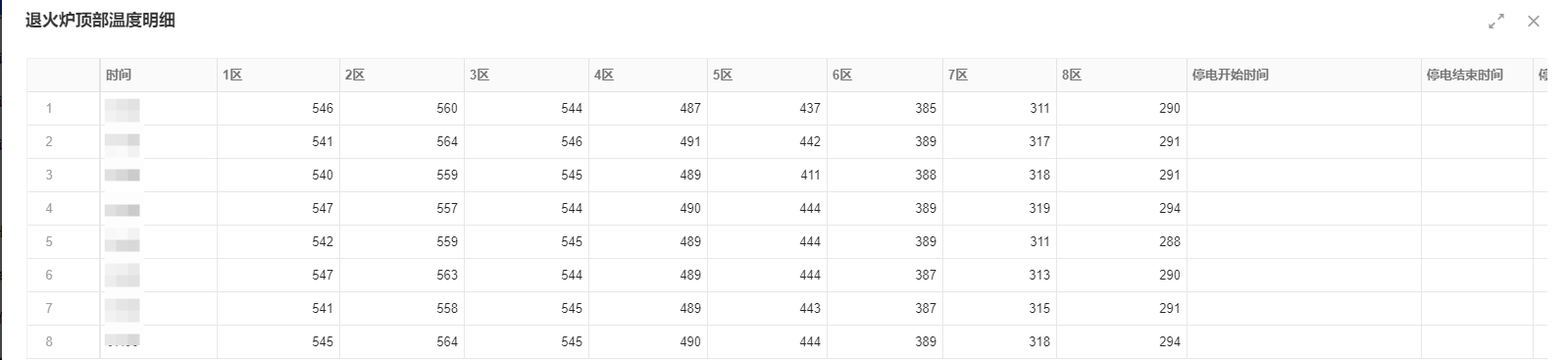
Task: Click the 停电开始时间 column header
Action: click(1304, 76)
